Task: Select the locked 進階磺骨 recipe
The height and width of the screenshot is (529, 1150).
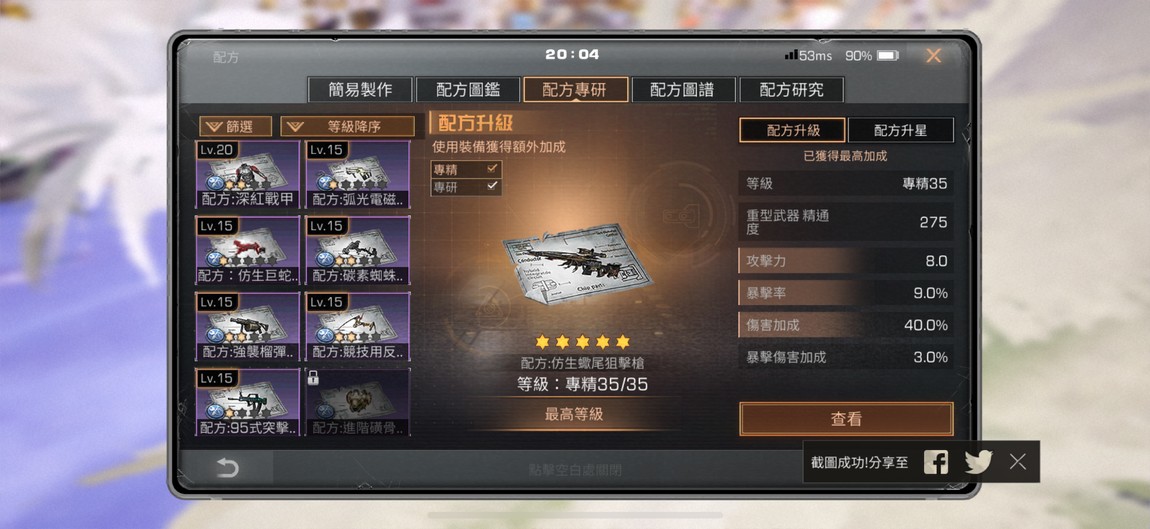Action: [x=357, y=402]
